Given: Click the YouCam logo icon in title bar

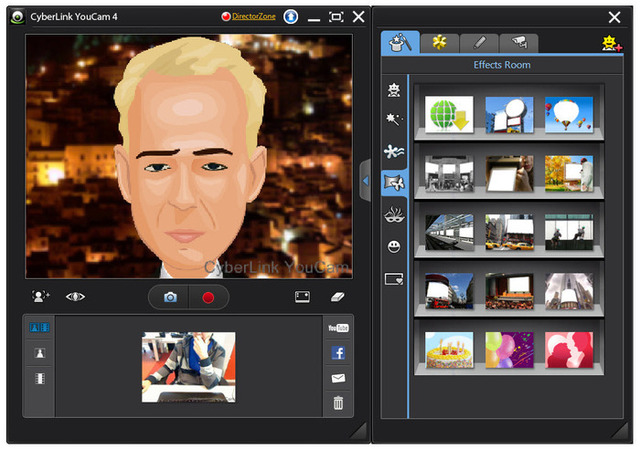Looking at the screenshot, I should tap(17, 17).
